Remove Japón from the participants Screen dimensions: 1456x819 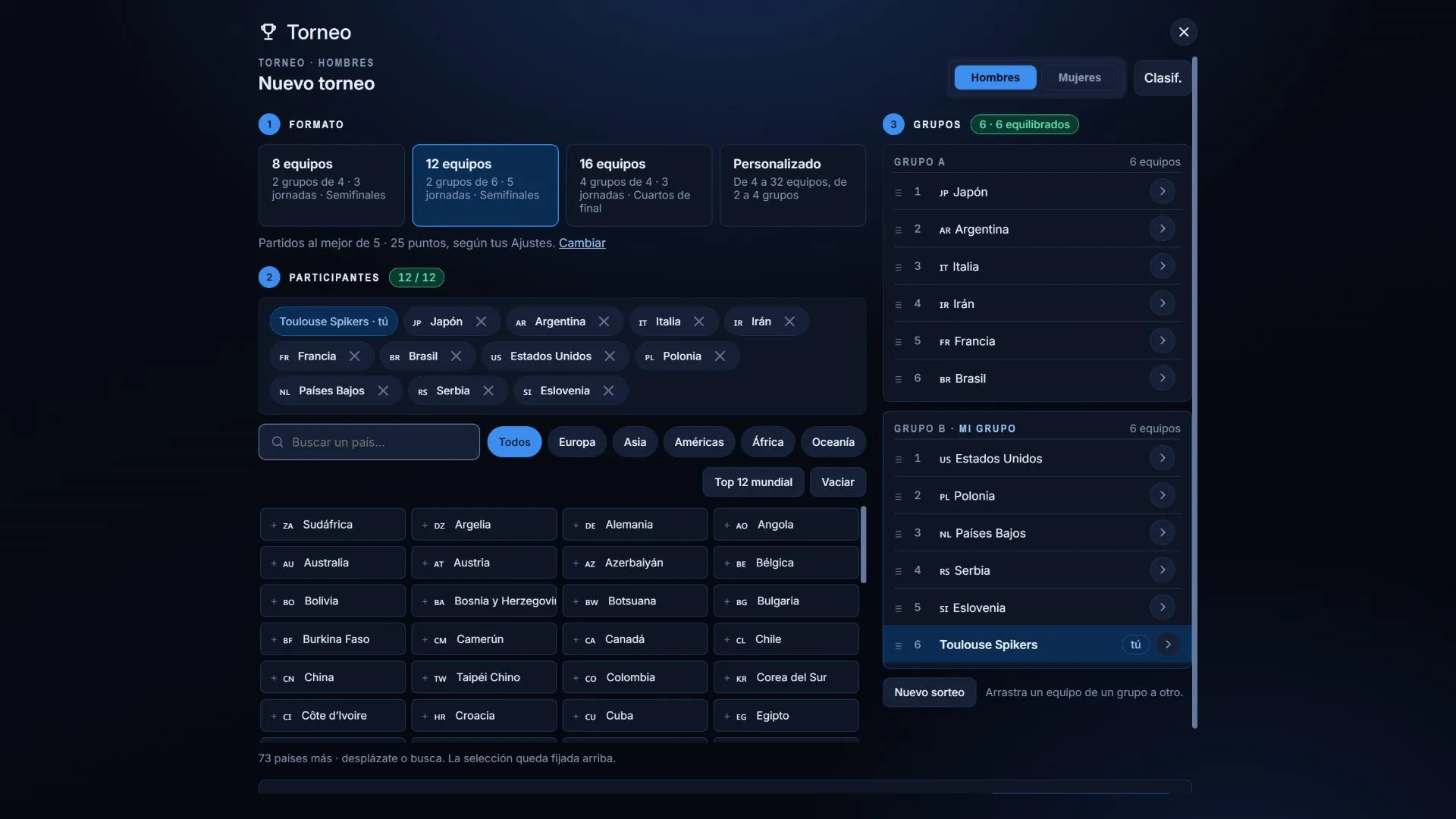point(481,322)
